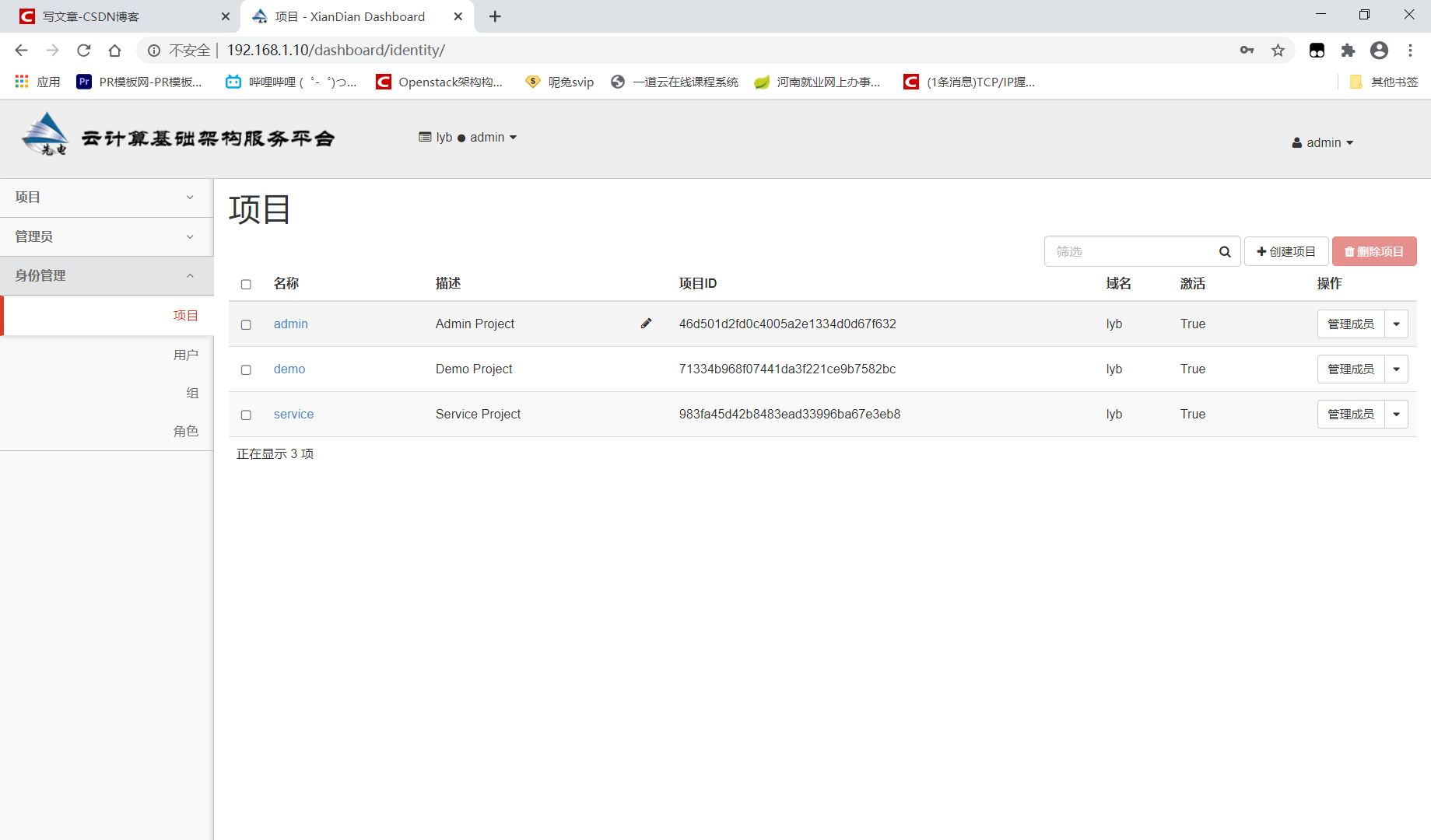The width and height of the screenshot is (1431, 840).
Task: Click the 描述 column header
Action: [x=448, y=284]
